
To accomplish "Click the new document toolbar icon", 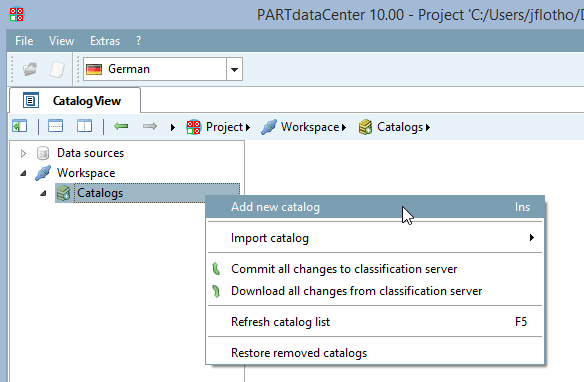I will tap(57, 69).
